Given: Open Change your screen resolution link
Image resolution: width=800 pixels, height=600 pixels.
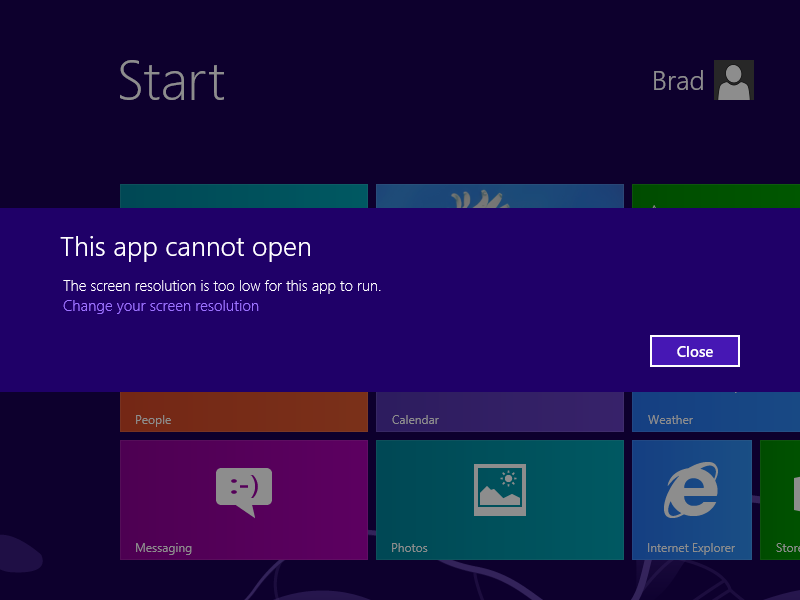Looking at the screenshot, I should (161, 306).
